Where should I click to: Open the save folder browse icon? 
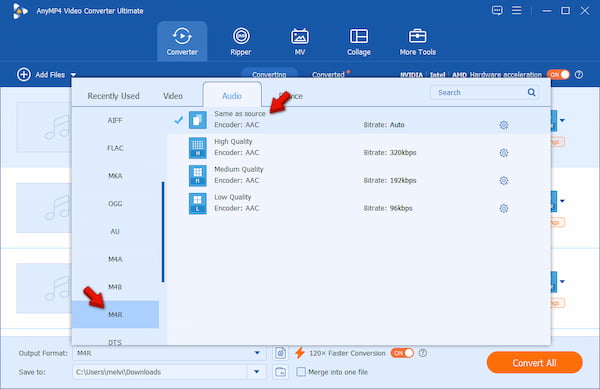(280, 372)
